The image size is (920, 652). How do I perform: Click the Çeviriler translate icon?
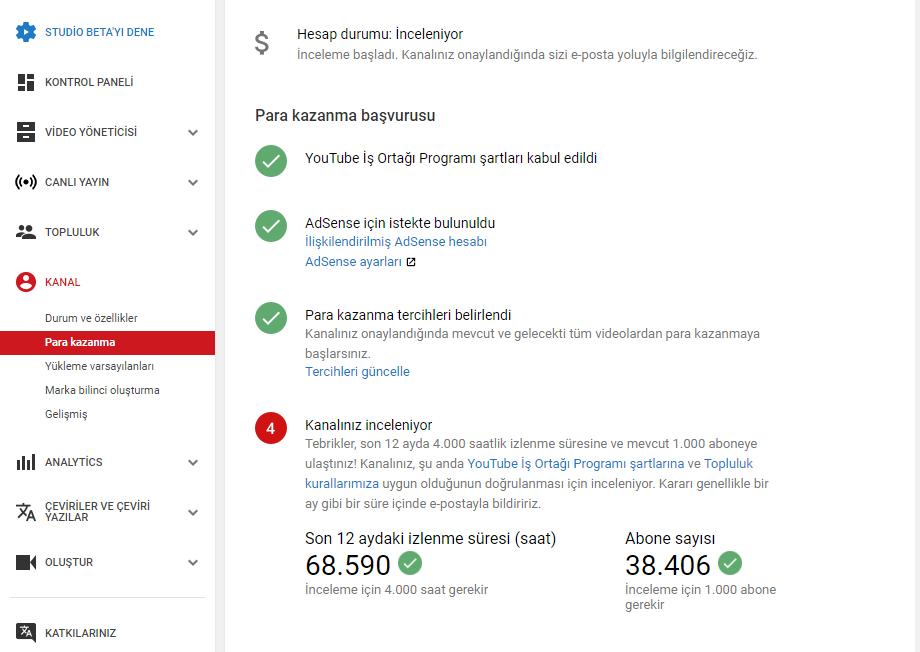click(x=26, y=512)
